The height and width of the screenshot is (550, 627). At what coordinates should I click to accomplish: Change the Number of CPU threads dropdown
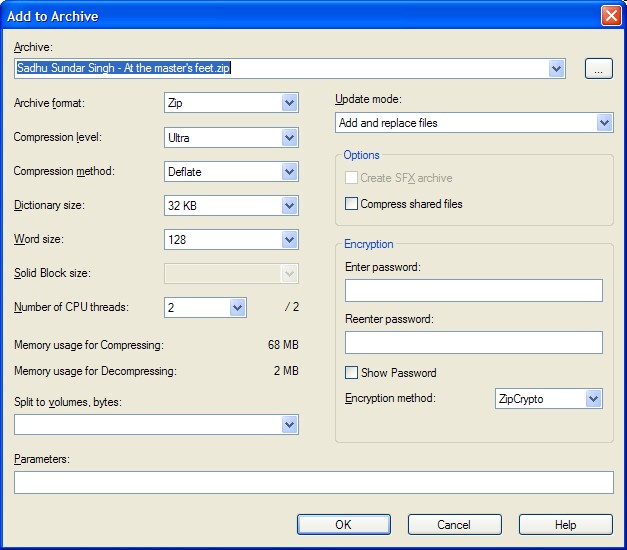pos(237,308)
